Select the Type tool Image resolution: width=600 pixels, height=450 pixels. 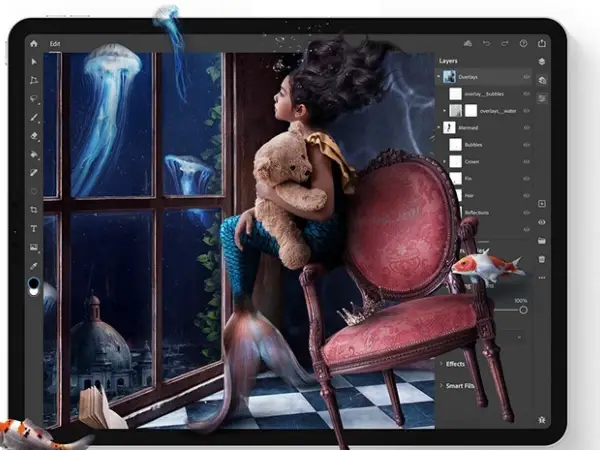click(34, 228)
